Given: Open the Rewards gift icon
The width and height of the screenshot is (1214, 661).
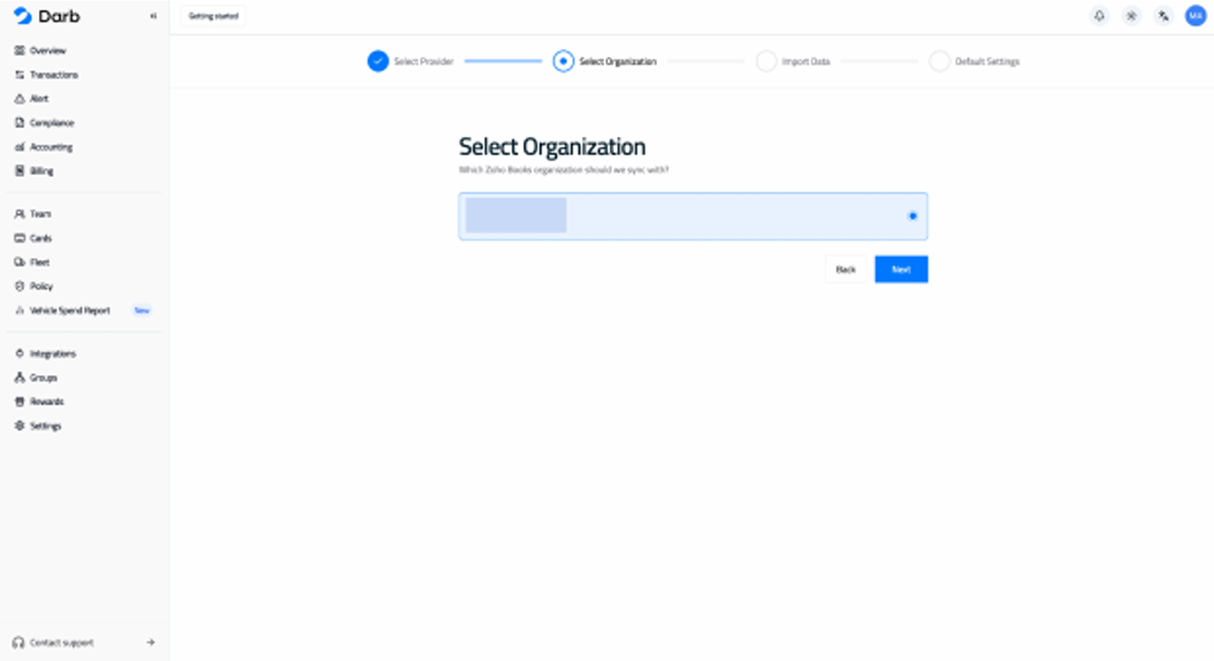Looking at the screenshot, I should (20, 402).
